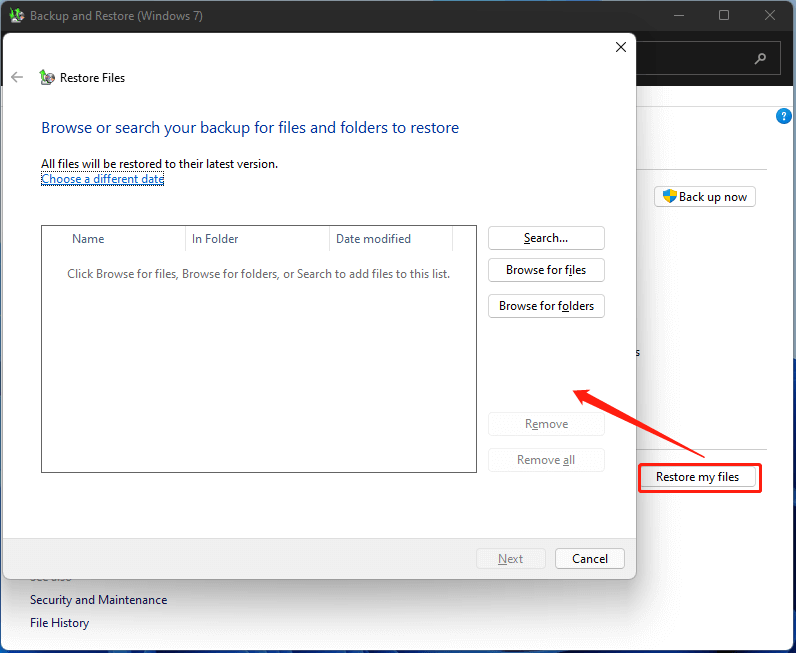This screenshot has width=796, height=653.
Task: Click Restore my files in background window
Action: (698, 477)
